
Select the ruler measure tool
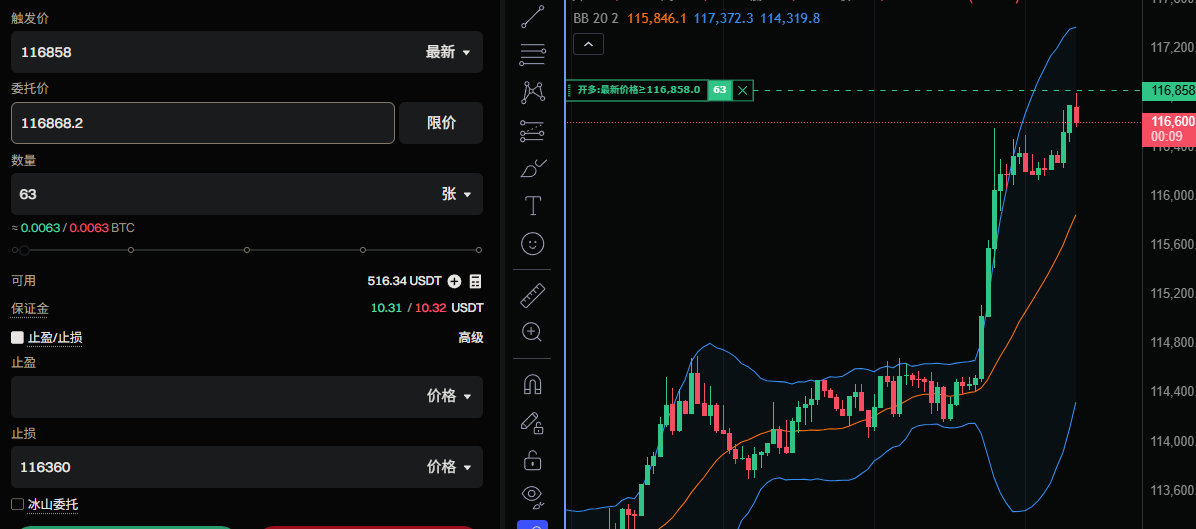[532, 295]
